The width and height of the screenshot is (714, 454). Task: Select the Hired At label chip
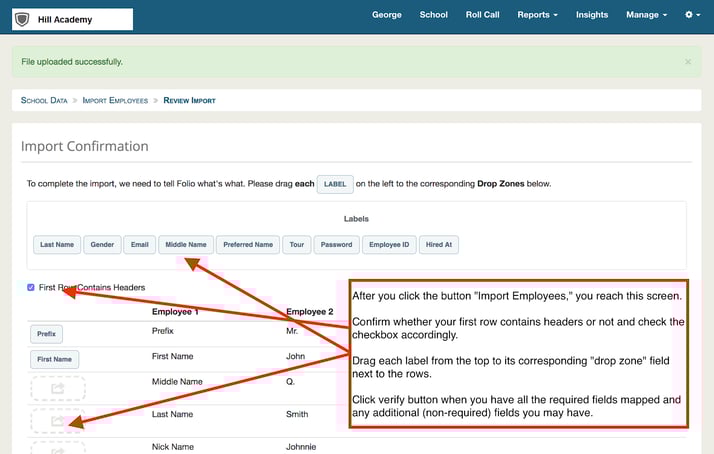point(439,245)
